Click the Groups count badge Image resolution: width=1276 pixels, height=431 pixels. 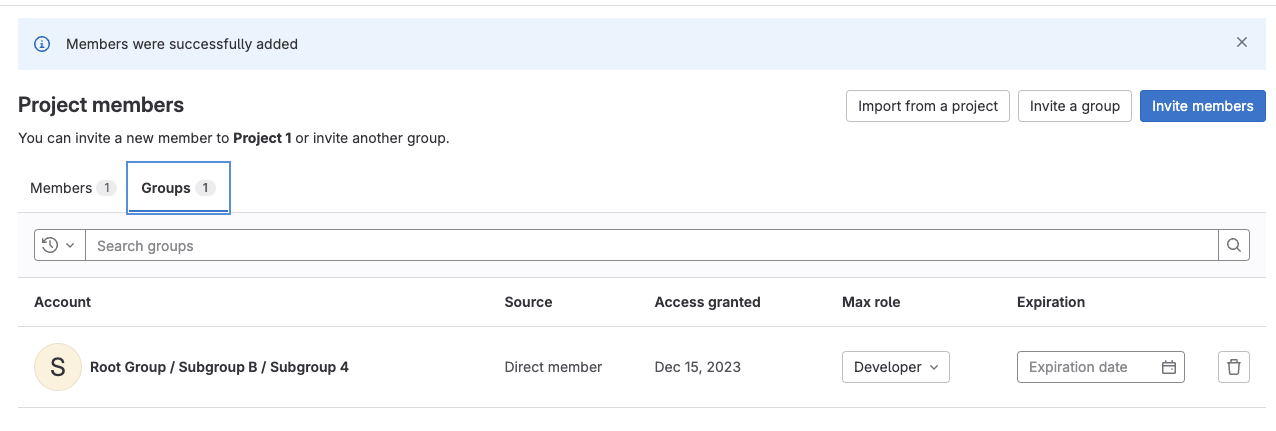point(205,188)
